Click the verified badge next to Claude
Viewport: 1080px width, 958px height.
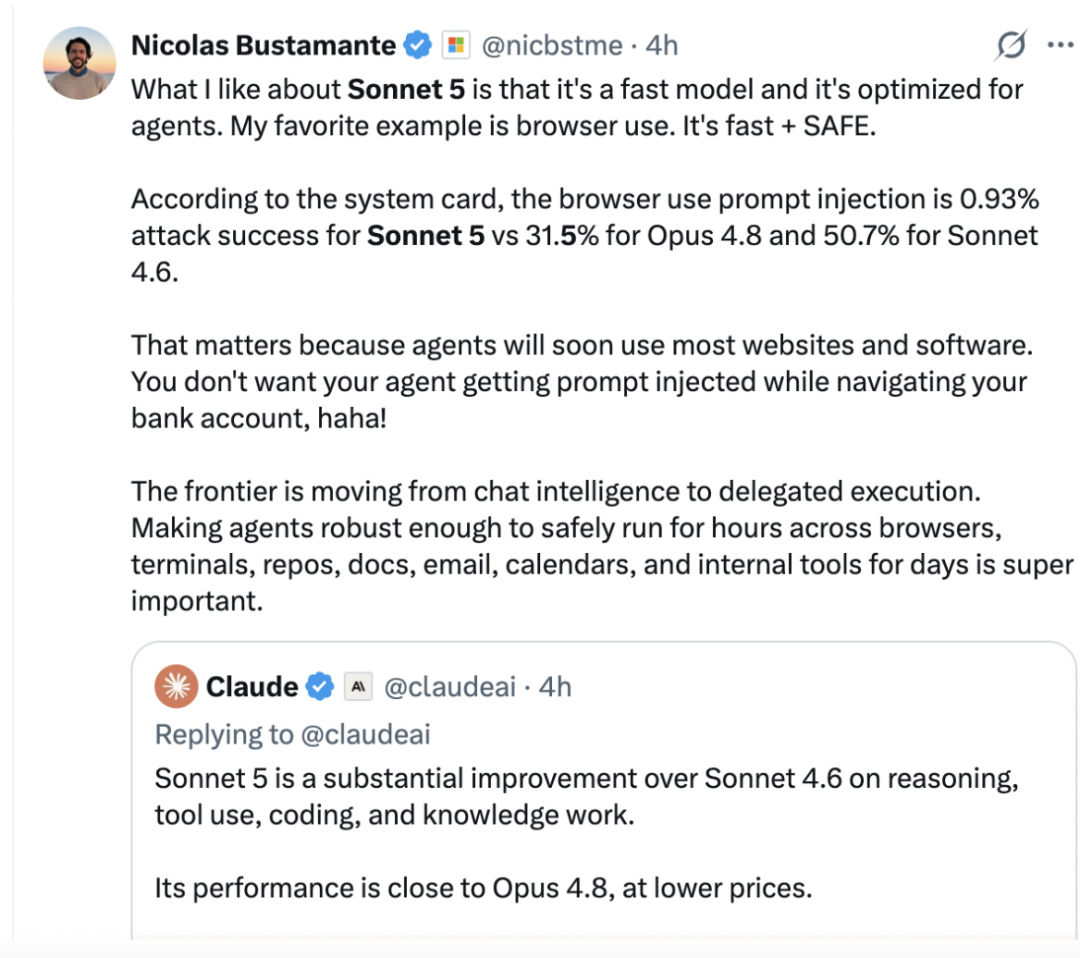[320, 687]
